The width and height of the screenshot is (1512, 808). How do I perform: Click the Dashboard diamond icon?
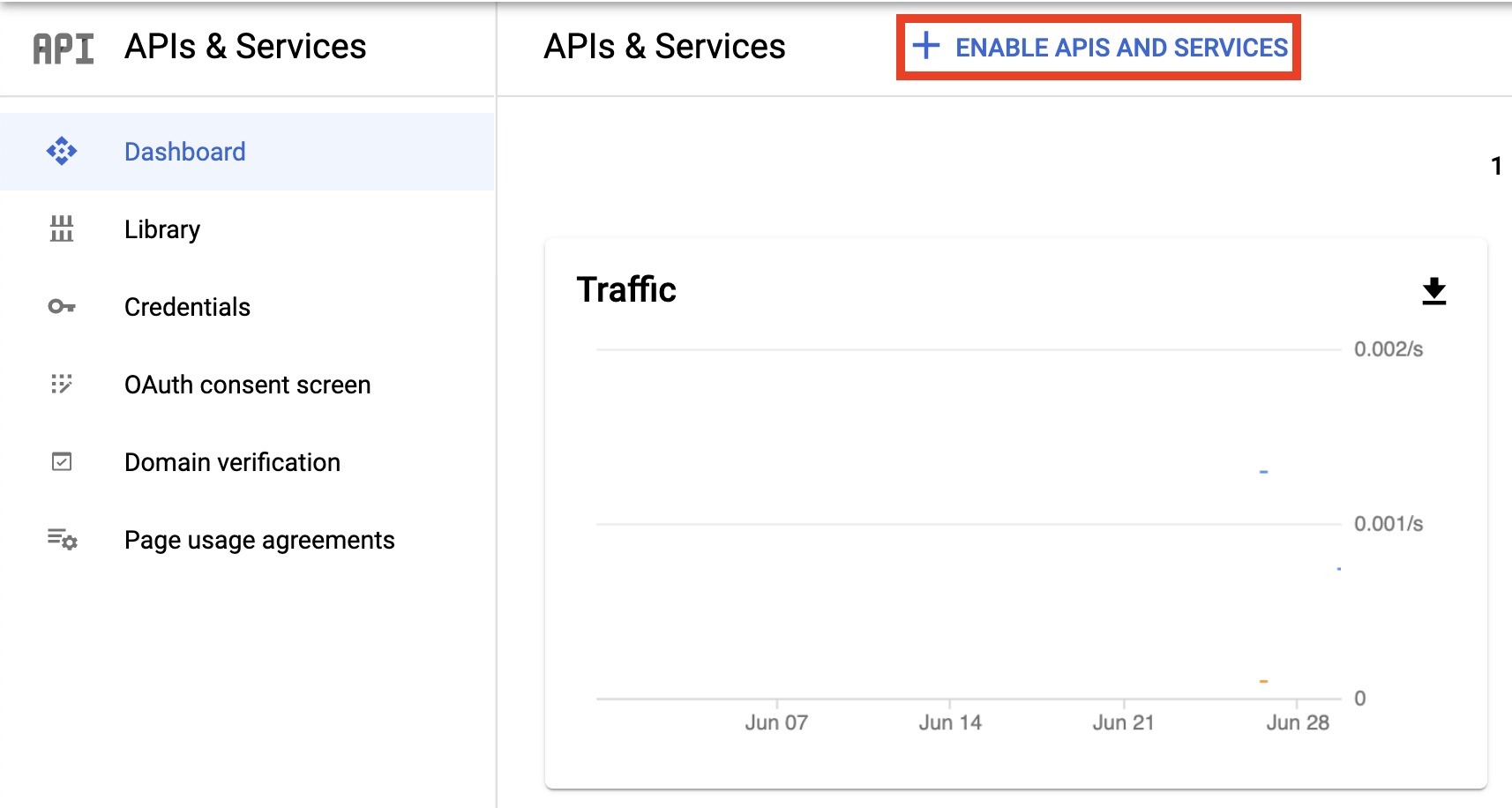62,152
